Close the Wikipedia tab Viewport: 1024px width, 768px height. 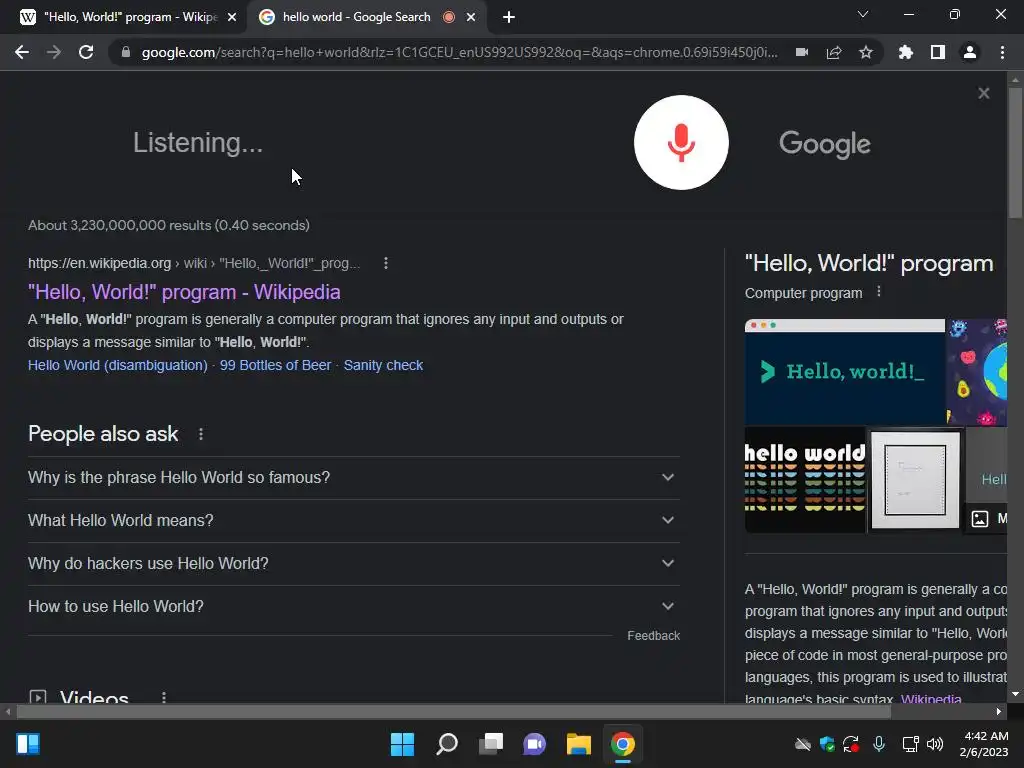[232, 17]
